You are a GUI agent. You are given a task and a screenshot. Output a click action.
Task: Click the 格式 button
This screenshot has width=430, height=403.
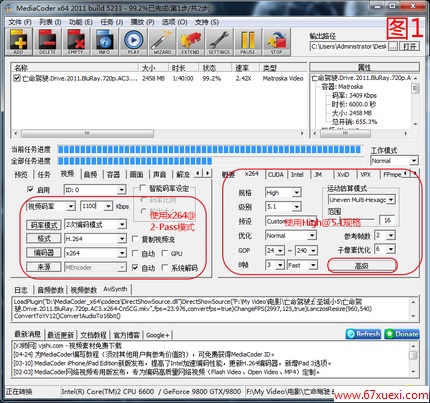coord(44,239)
